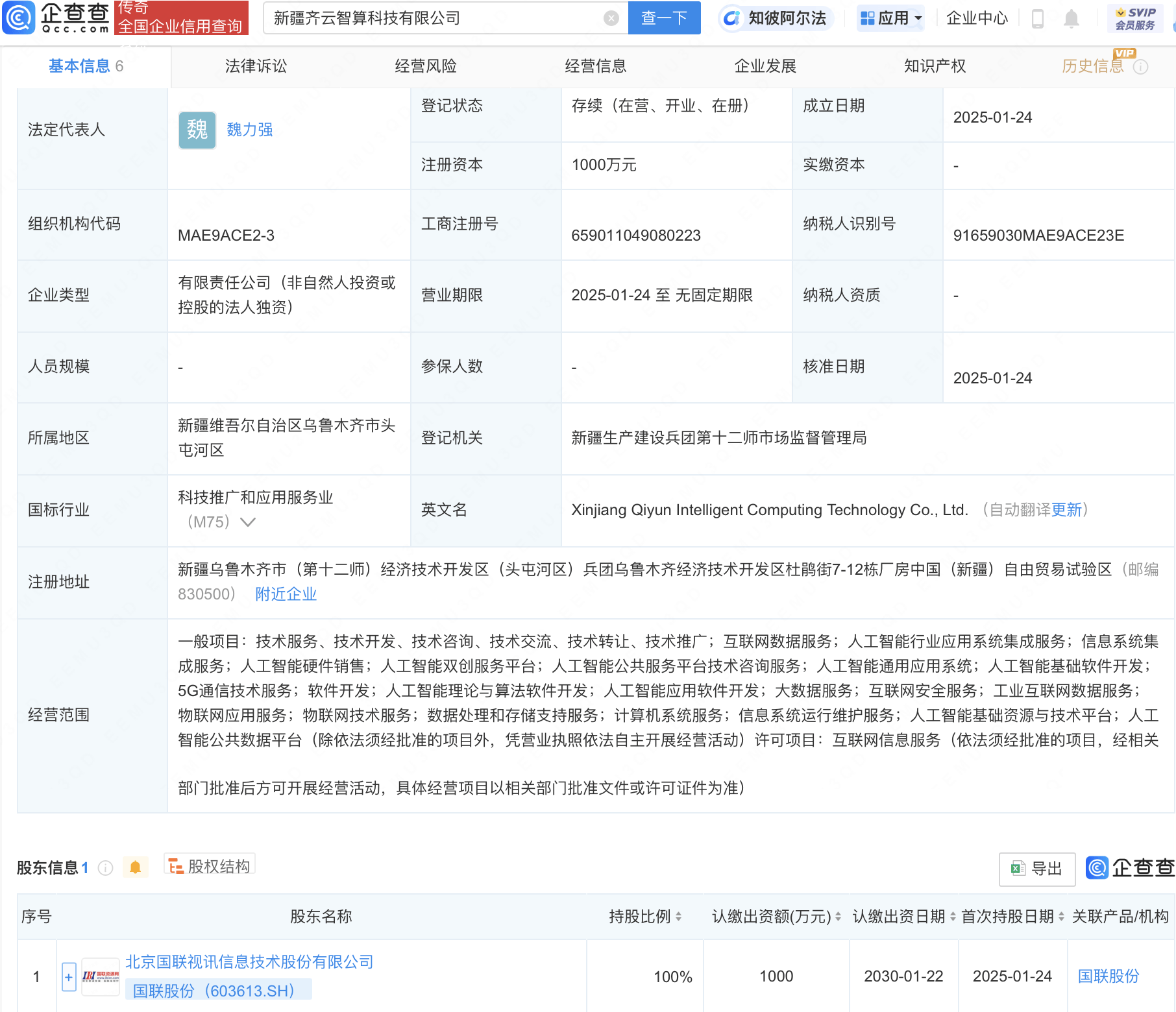Click the 导出 export button
This screenshot has height=1012, width=1176.
[1037, 869]
